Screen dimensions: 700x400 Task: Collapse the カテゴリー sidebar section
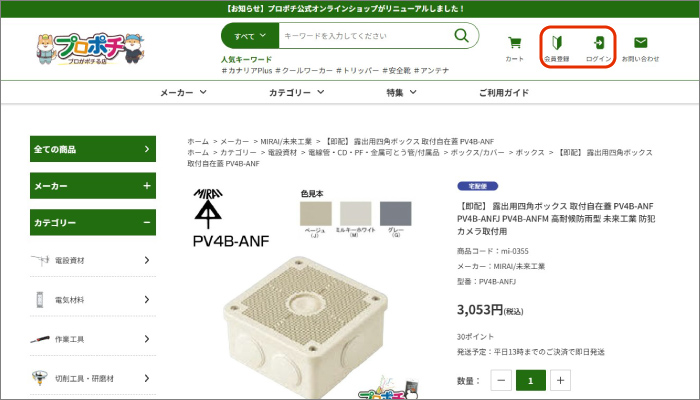point(93,222)
